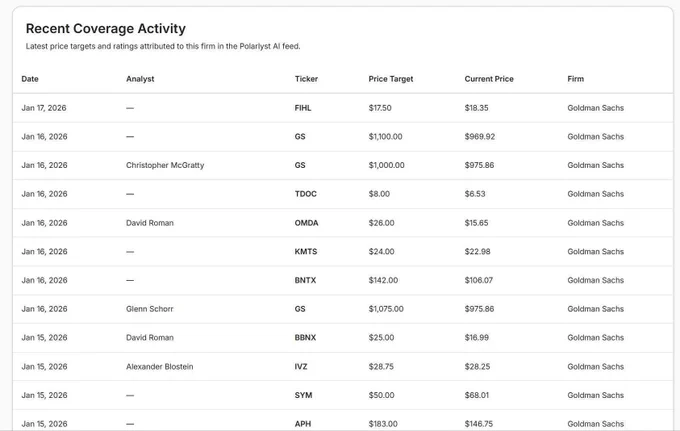Click the Firm column header
The height and width of the screenshot is (431, 680).
[575, 79]
